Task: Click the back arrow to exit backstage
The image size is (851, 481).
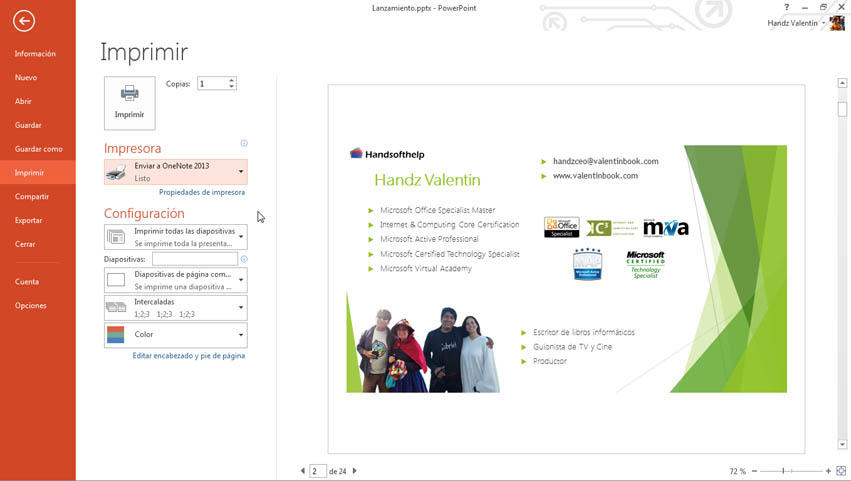Action: [24, 21]
